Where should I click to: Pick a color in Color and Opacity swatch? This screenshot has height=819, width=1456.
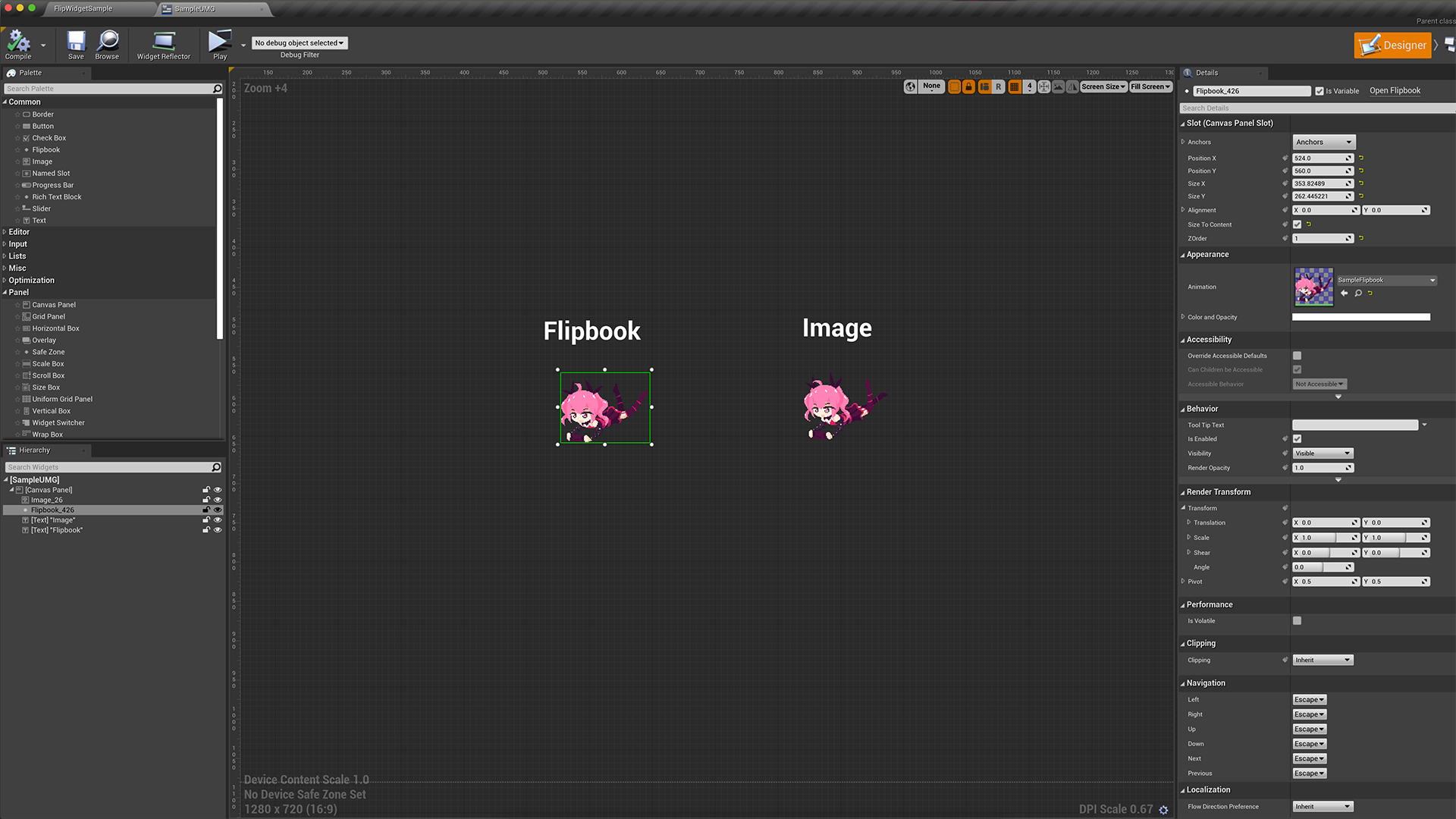(x=1361, y=316)
